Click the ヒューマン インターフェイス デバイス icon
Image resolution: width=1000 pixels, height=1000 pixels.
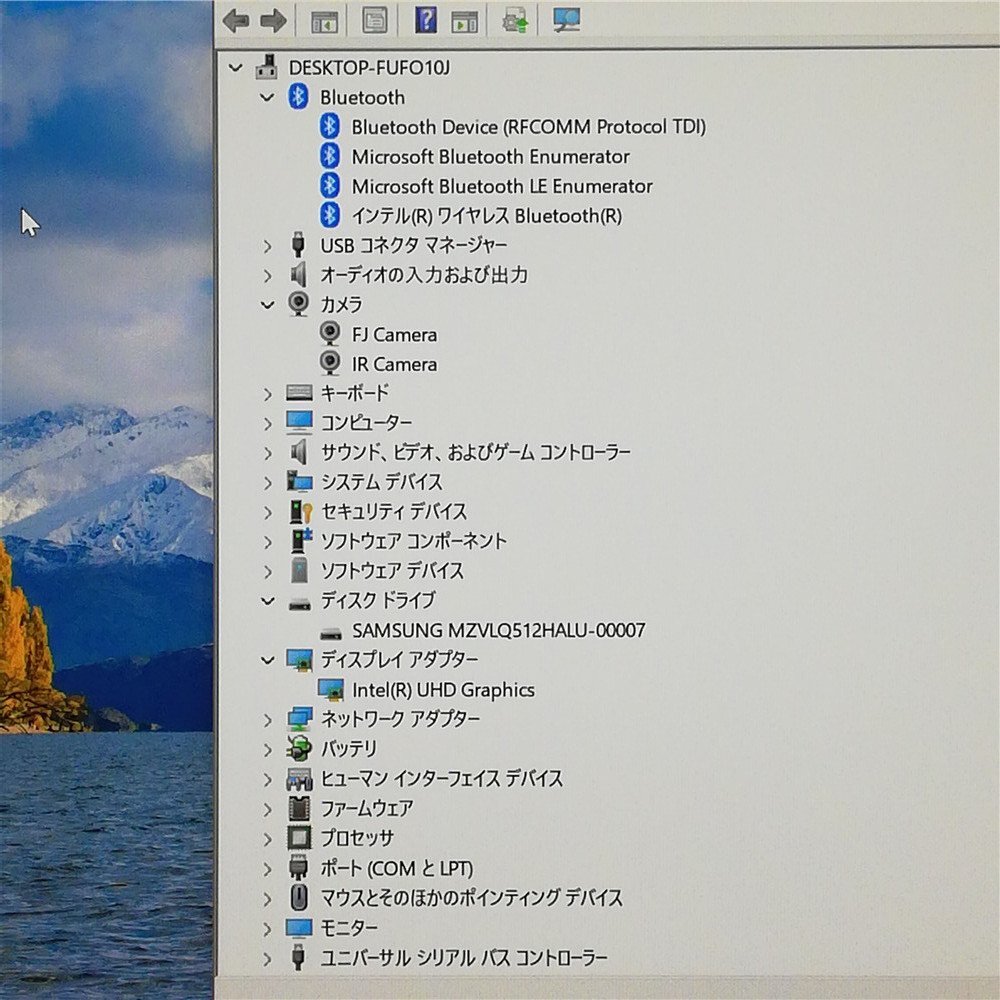coord(299,779)
